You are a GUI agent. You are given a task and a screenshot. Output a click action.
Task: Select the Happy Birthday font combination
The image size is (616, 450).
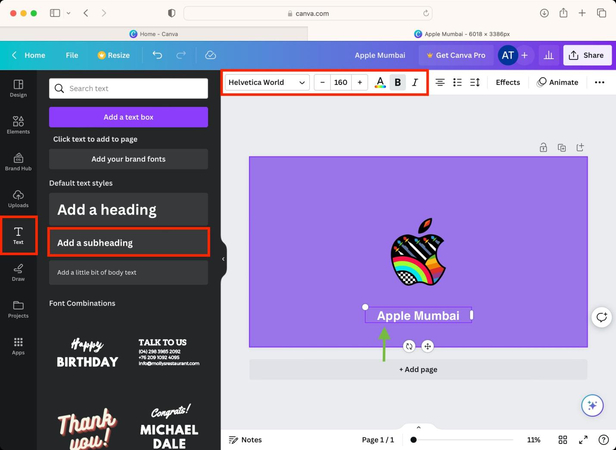pos(87,353)
